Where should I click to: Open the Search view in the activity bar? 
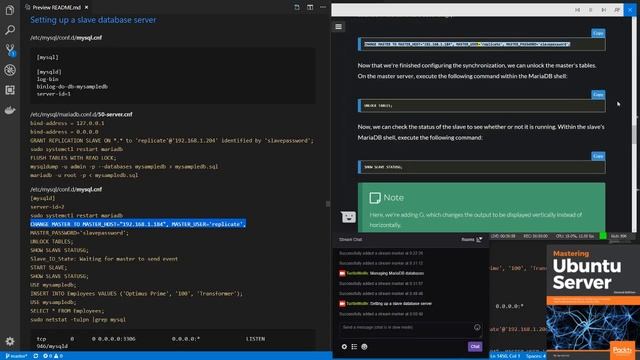coord(10,30)
